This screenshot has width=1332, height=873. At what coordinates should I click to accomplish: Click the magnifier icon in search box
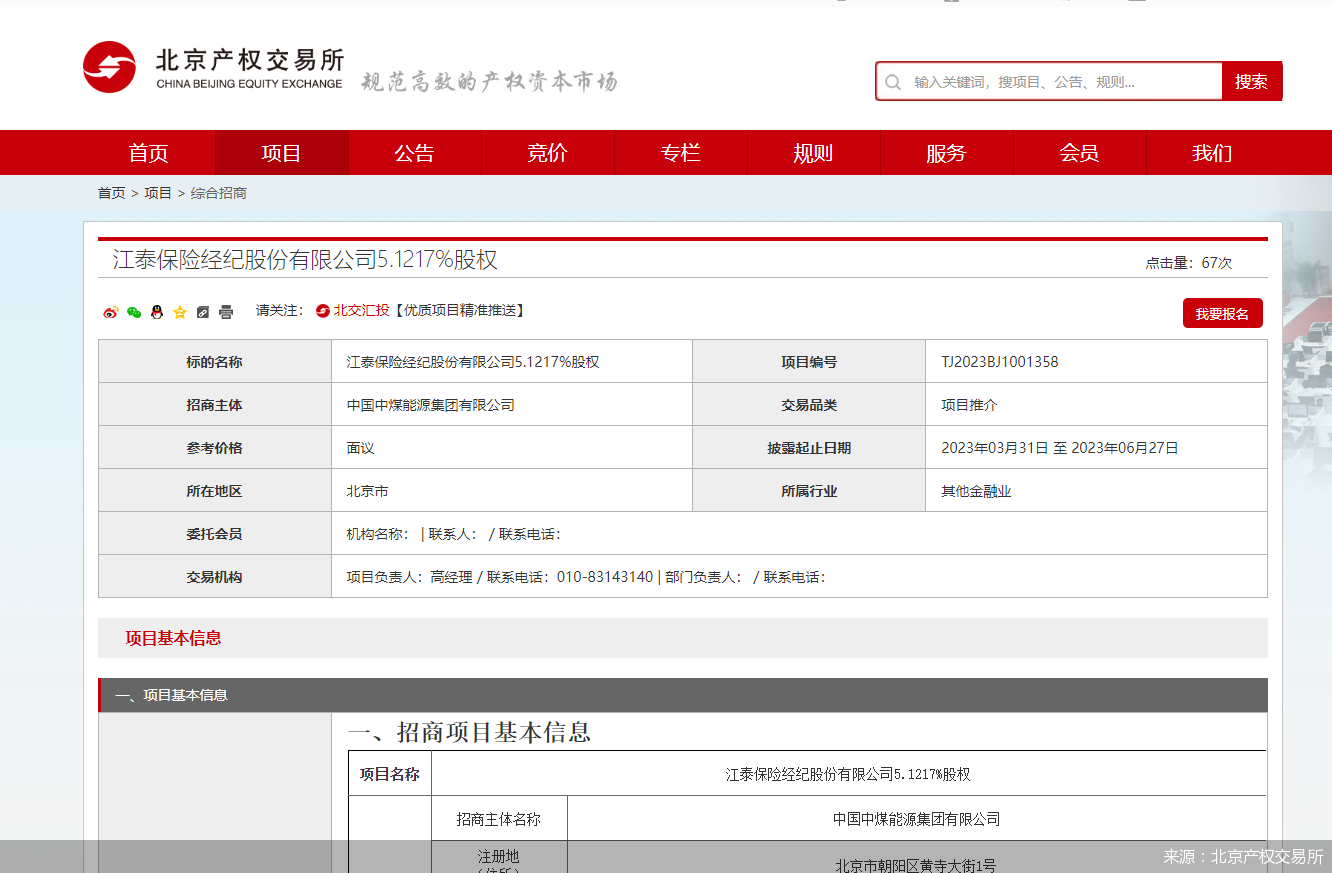892,81
